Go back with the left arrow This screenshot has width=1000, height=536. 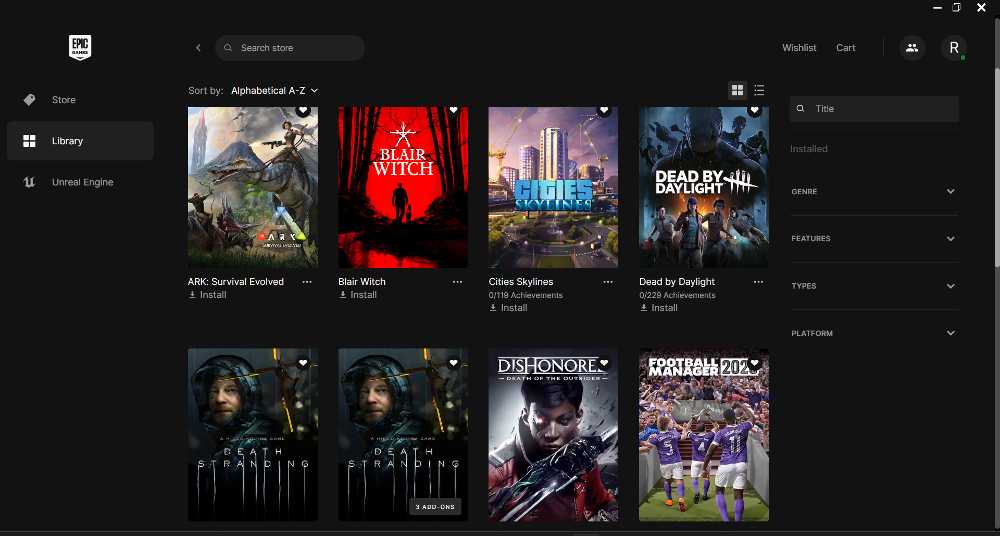(198, 48)
